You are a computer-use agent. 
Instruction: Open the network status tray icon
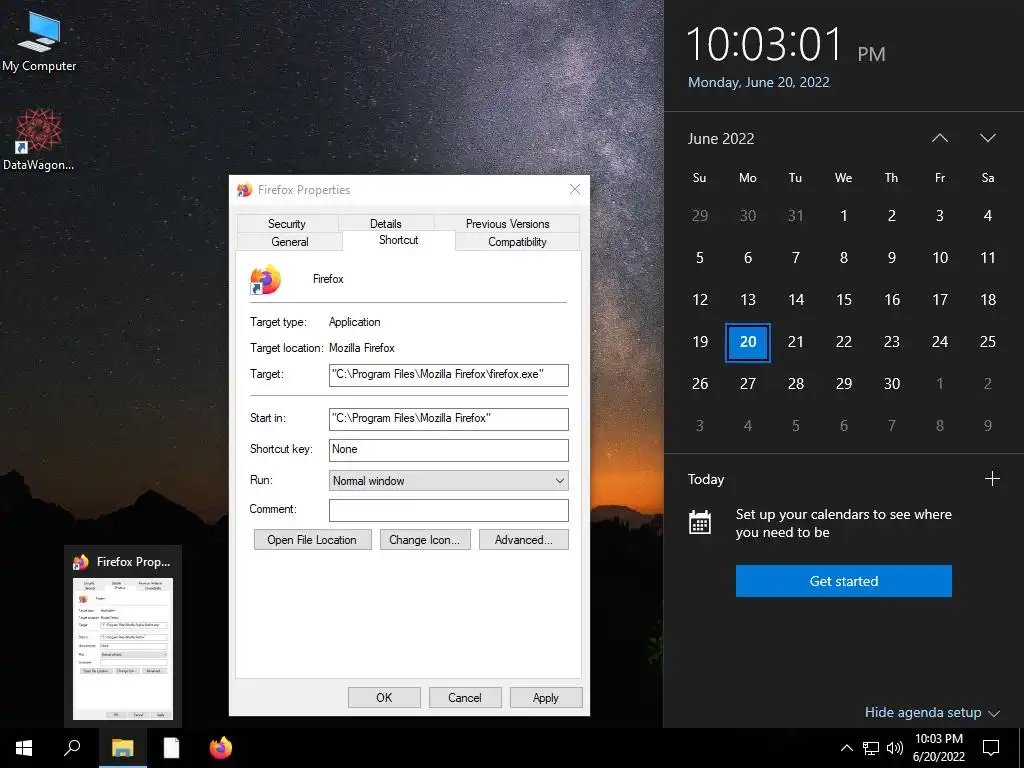pyautogui.click(x=871, y=748)
